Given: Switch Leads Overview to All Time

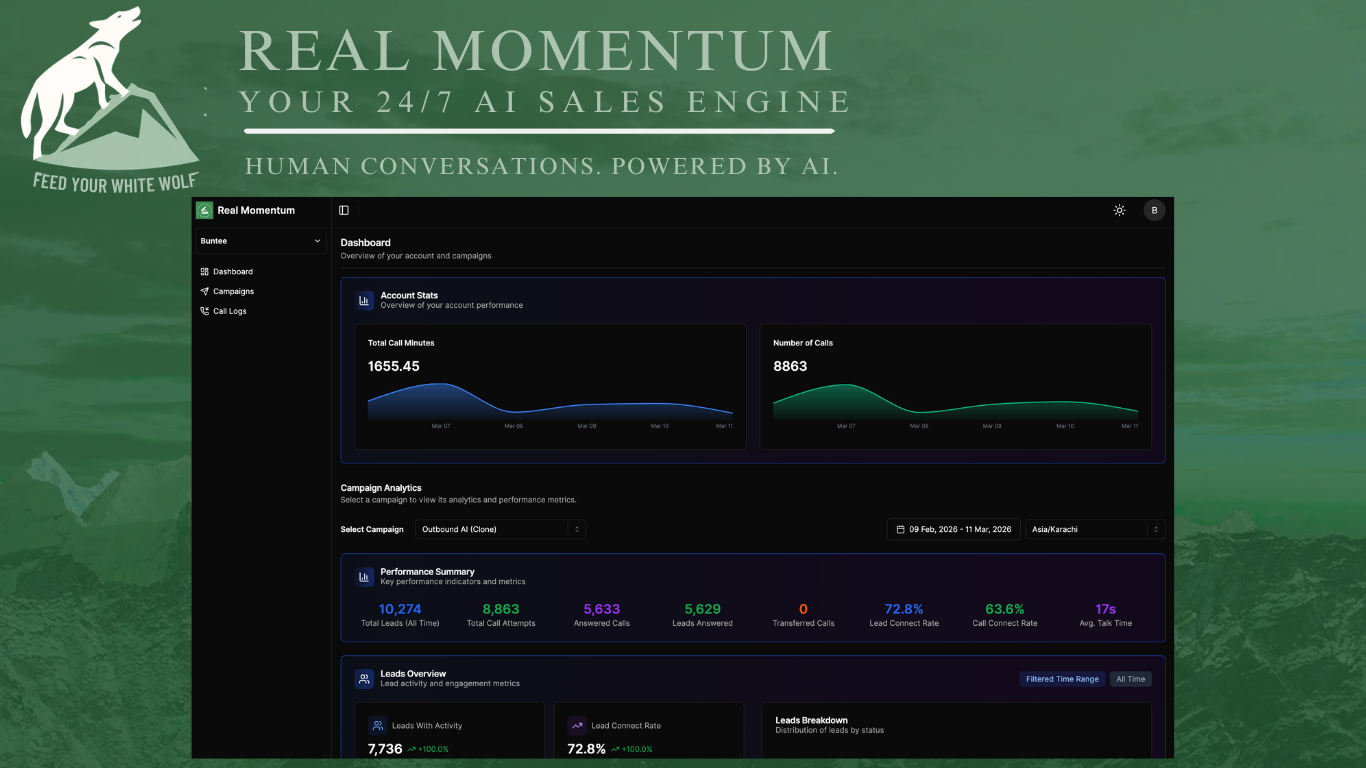Looking at the screenshot, I should point(1131,679).
